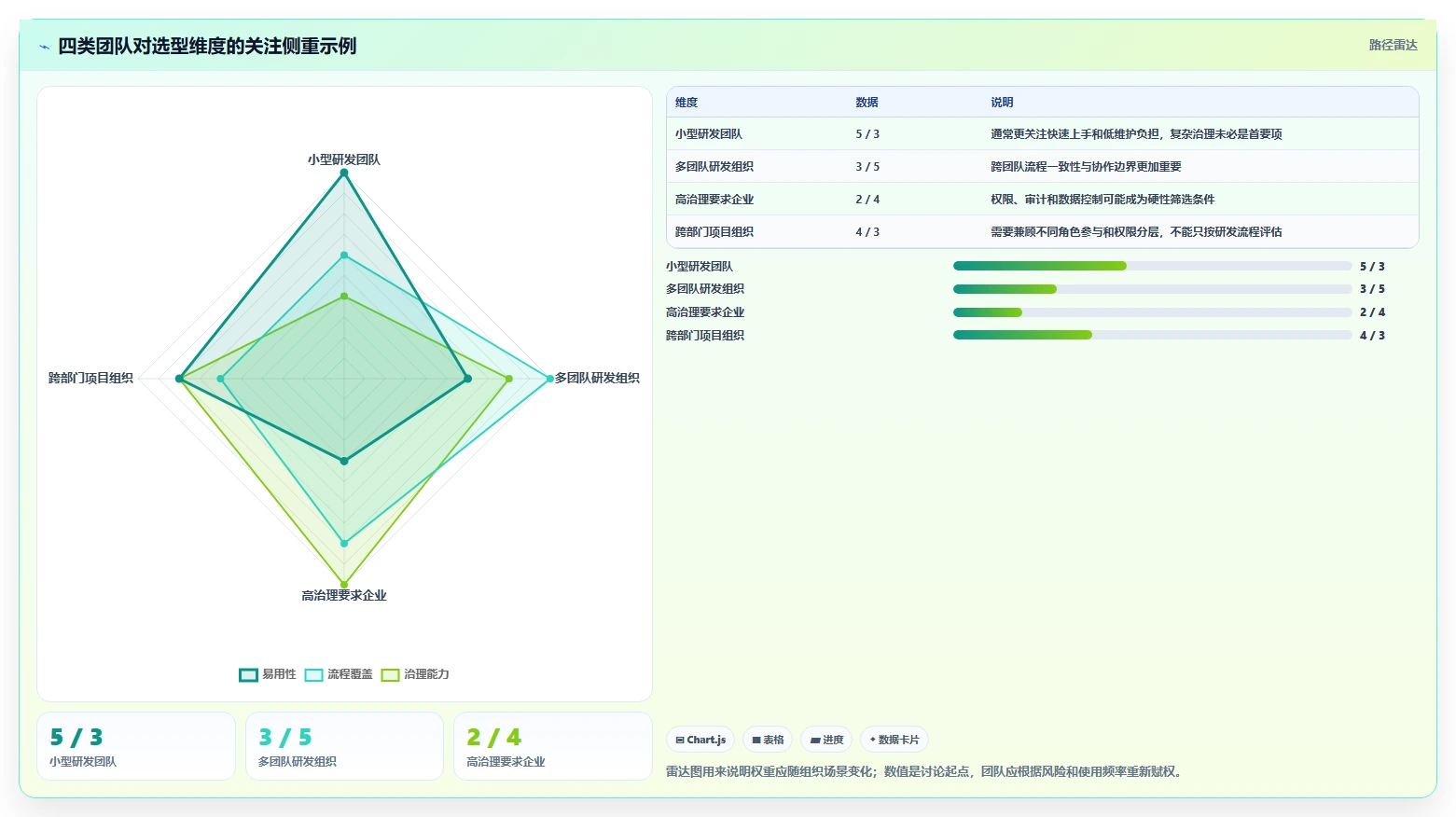Click 易用性 data point at 多团队研发组织 axis

pos(467,379)
